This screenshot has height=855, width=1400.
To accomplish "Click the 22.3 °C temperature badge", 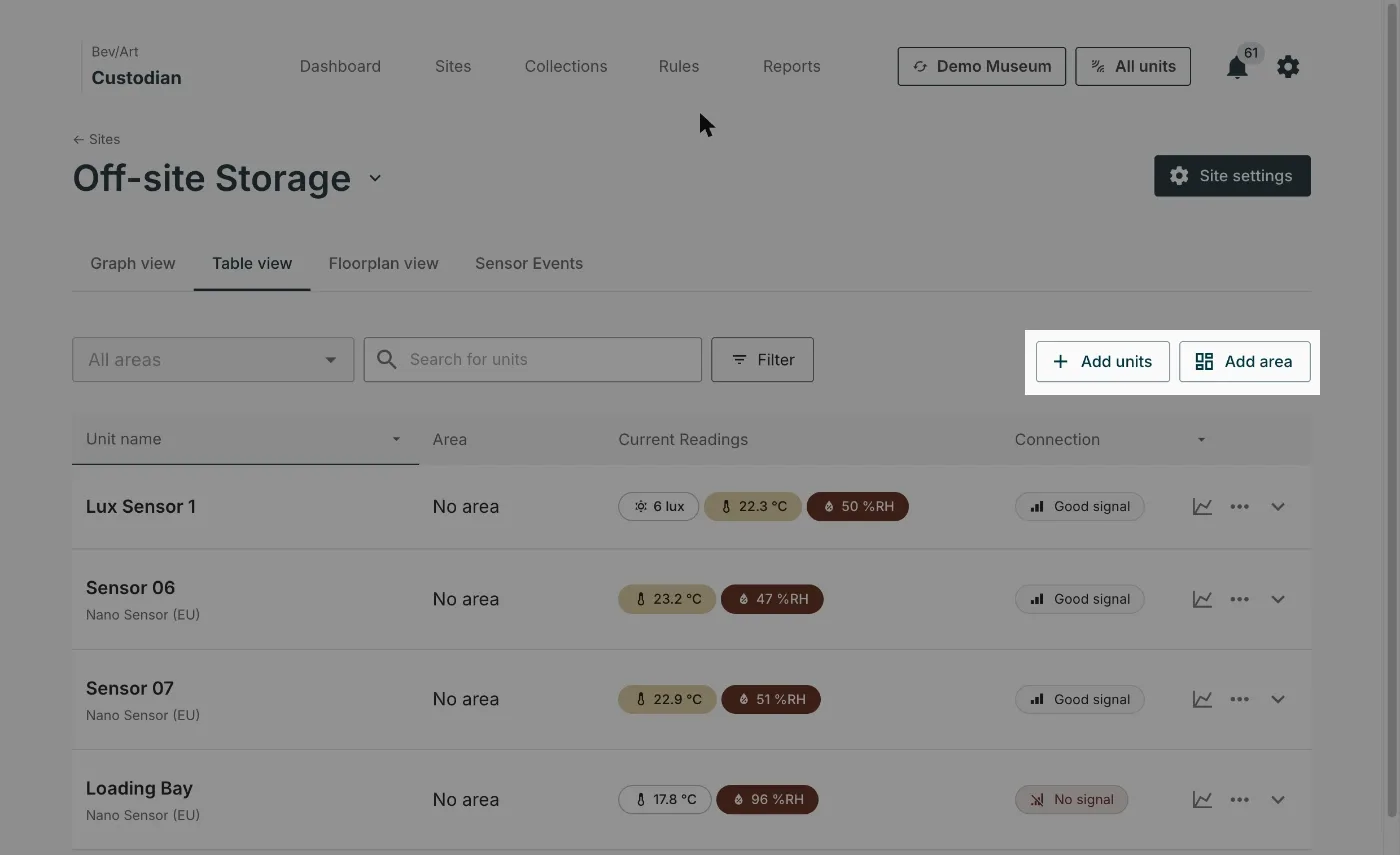I will (753, 507).
